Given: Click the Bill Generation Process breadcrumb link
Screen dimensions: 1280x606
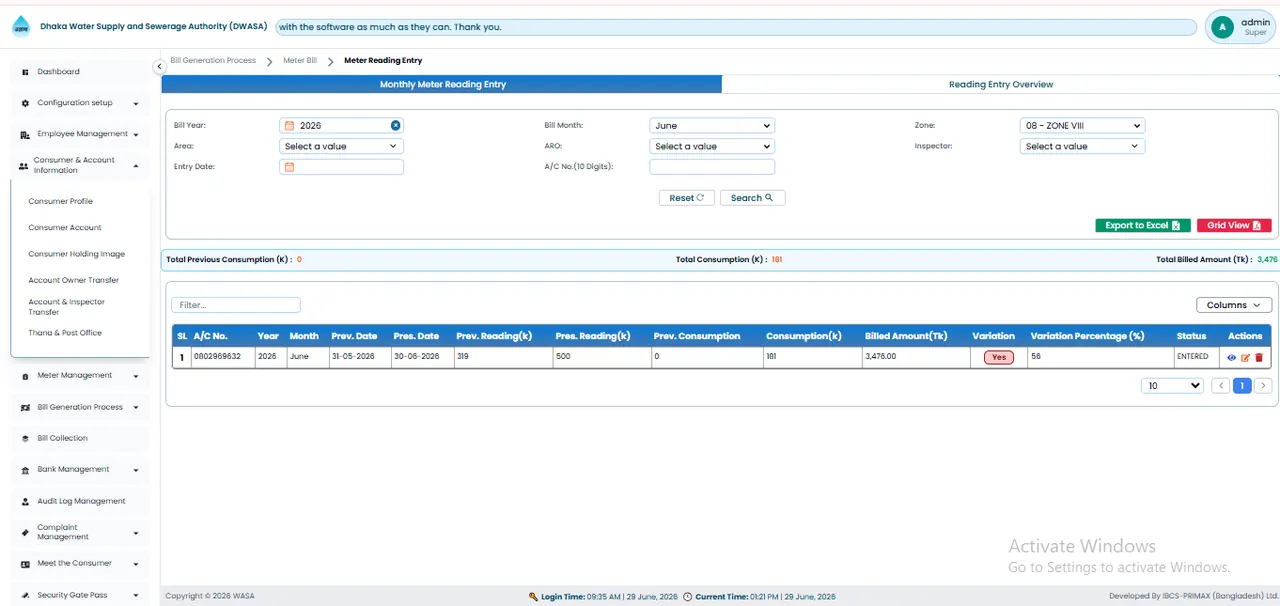Looking at the screenshot, I should point(213,61).
